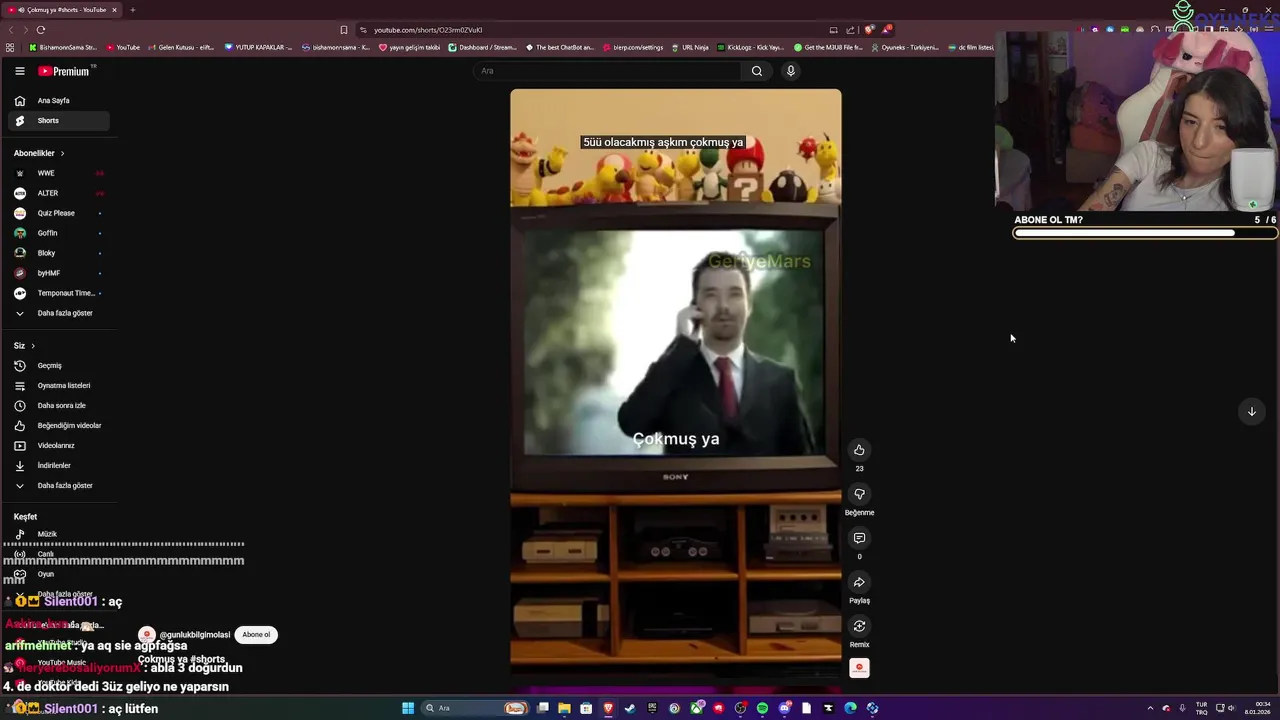
Task: Open the ALTER subscription channel
Action: (59, 193)
